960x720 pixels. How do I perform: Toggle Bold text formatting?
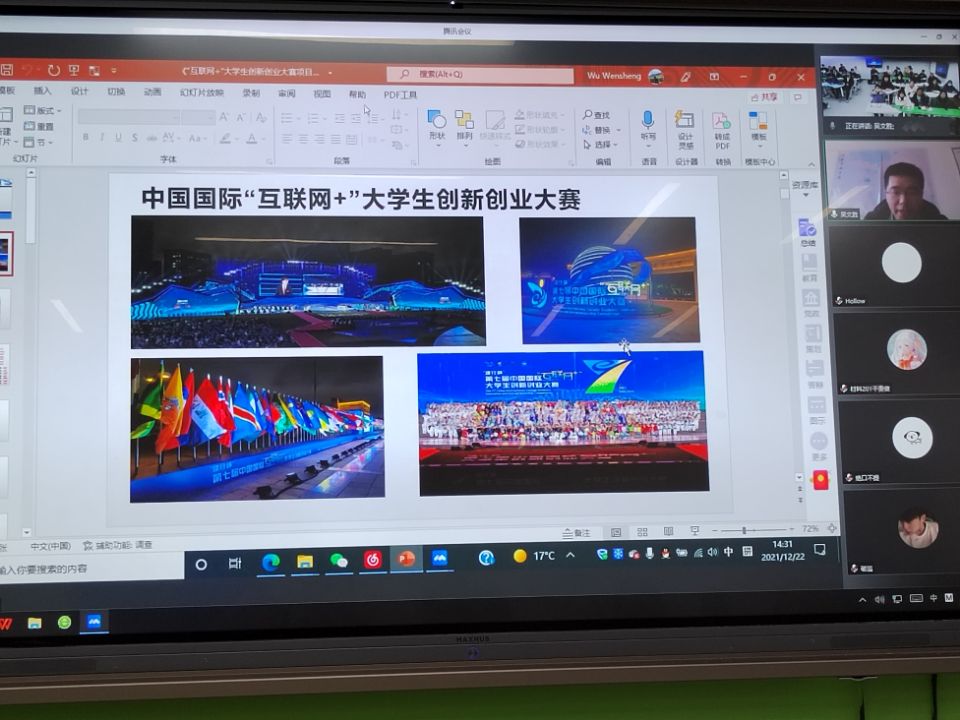85,138
